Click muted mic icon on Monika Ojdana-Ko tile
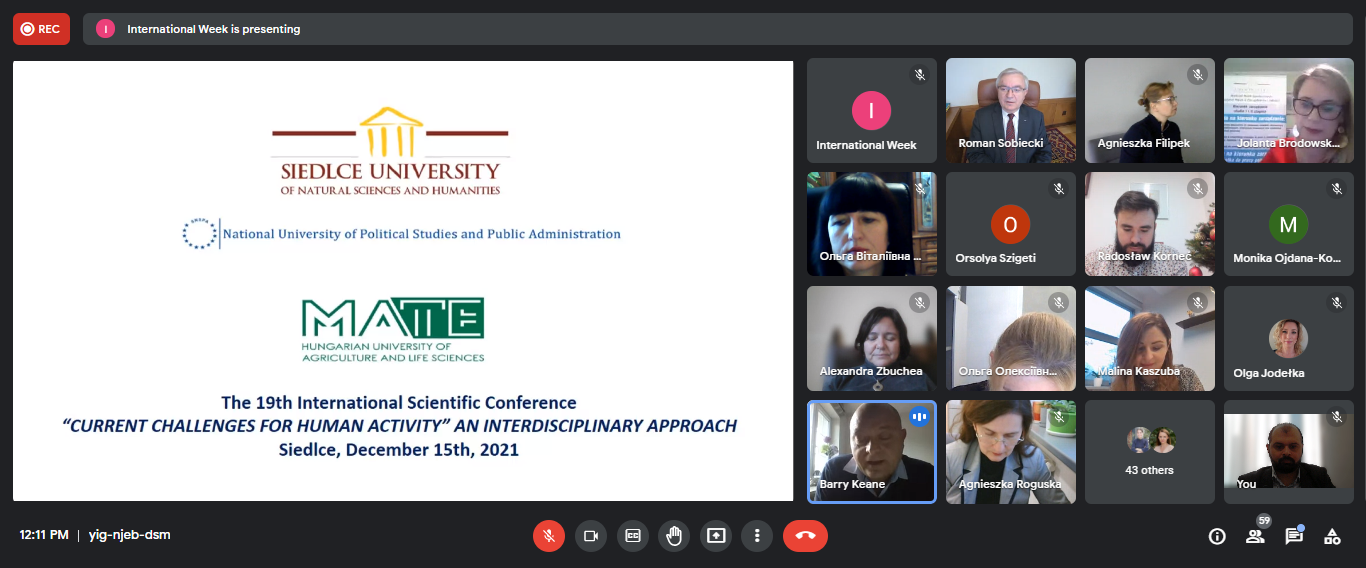 (1336, 189)
